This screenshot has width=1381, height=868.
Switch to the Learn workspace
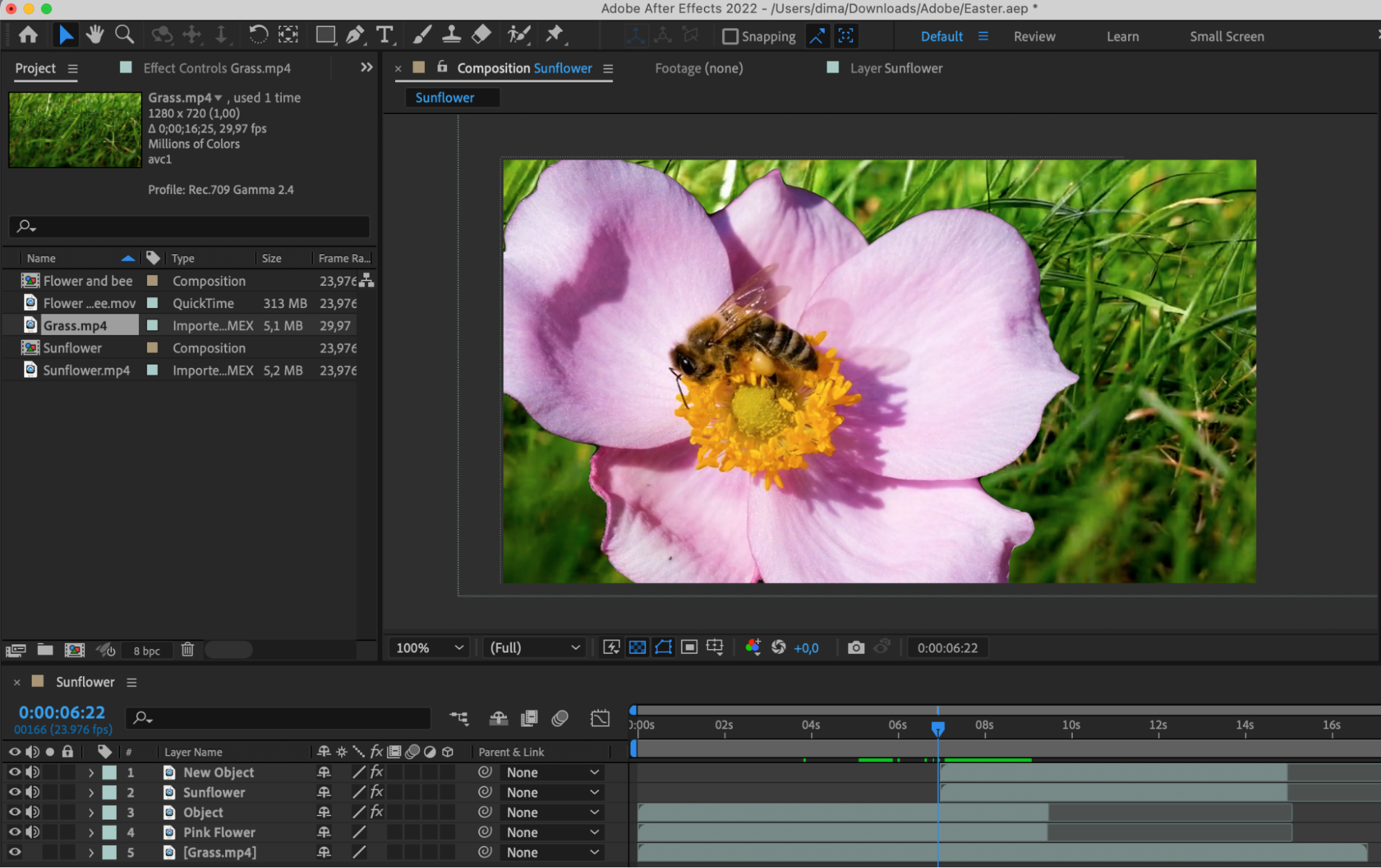point(1123,37)
